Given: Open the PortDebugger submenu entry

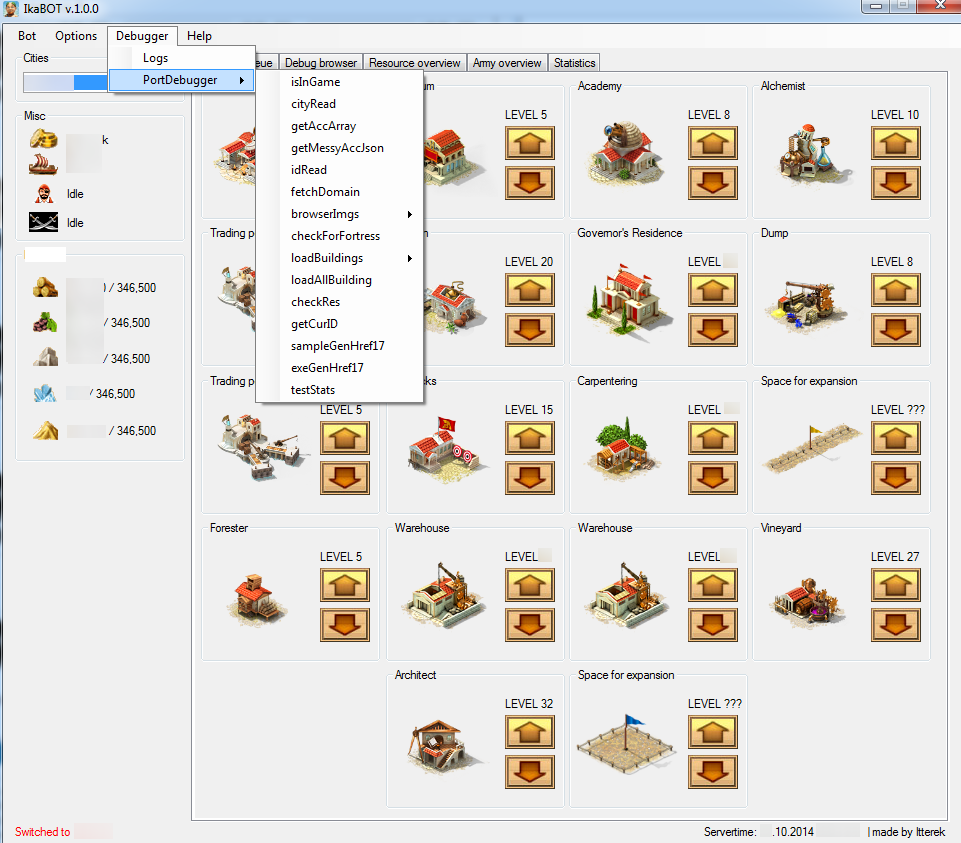Looking at the screenshot, I should click(181, 80).
